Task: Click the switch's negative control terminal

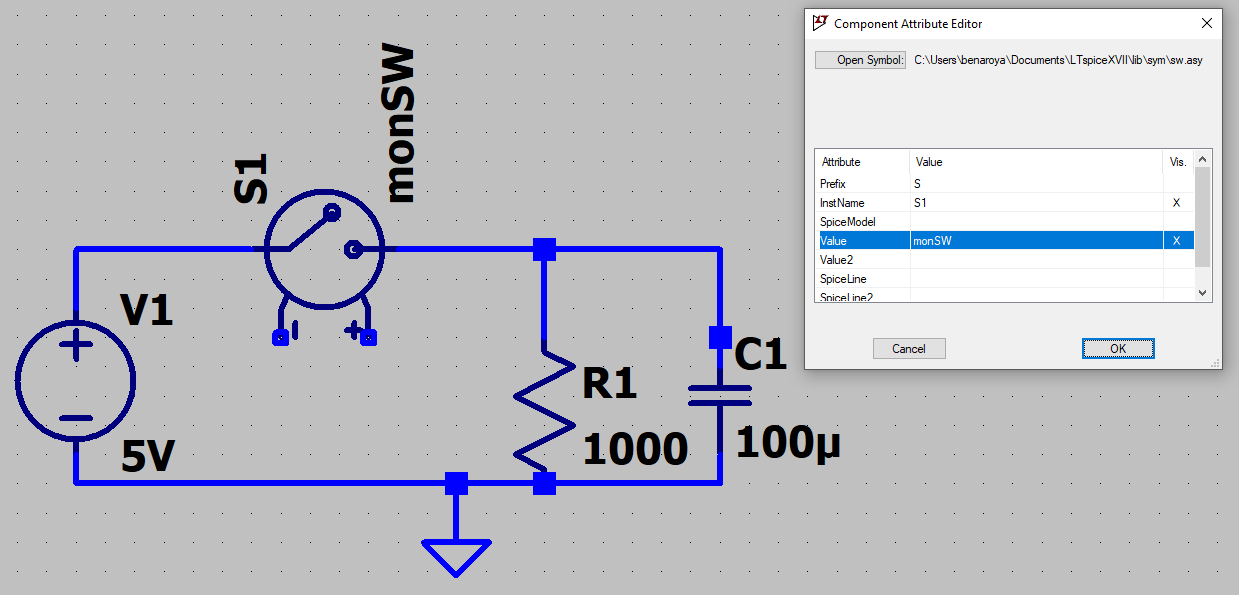Action: click(280, 338)
